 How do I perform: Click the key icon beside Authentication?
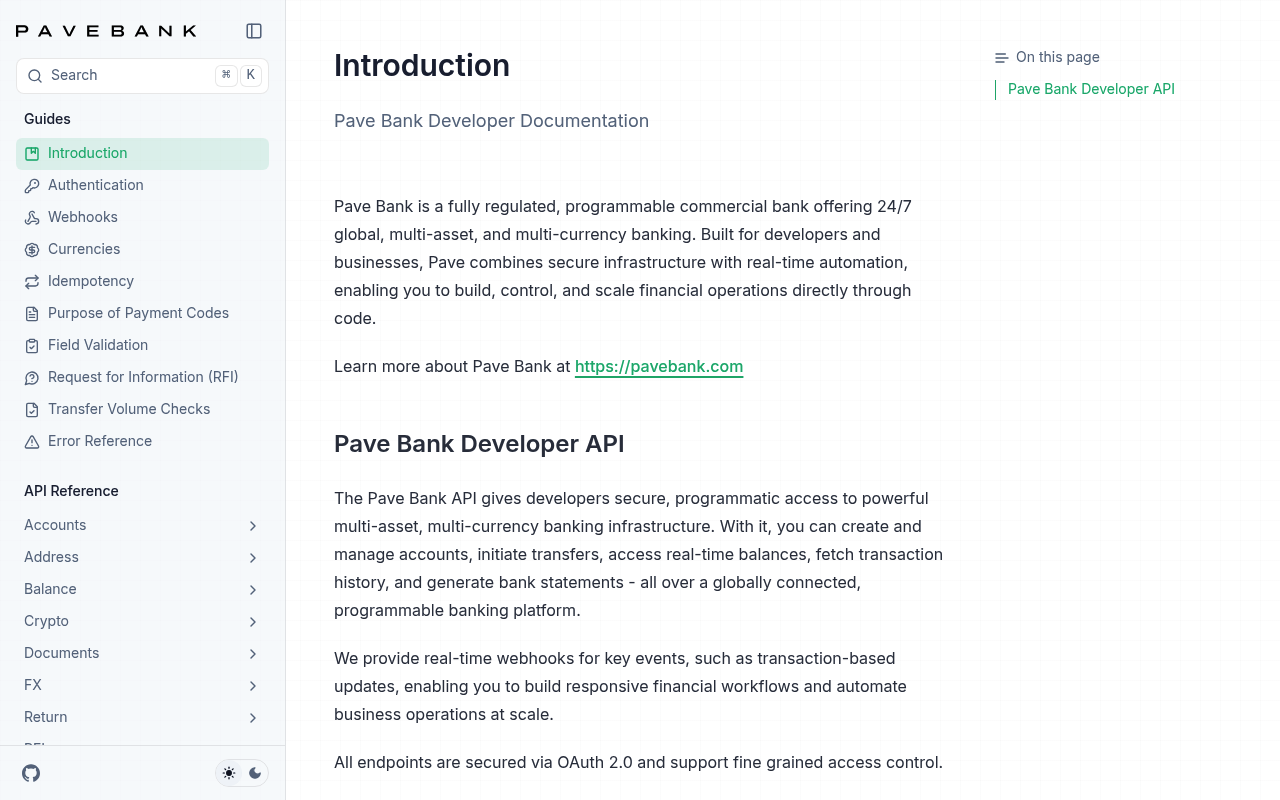pos(32,185)
